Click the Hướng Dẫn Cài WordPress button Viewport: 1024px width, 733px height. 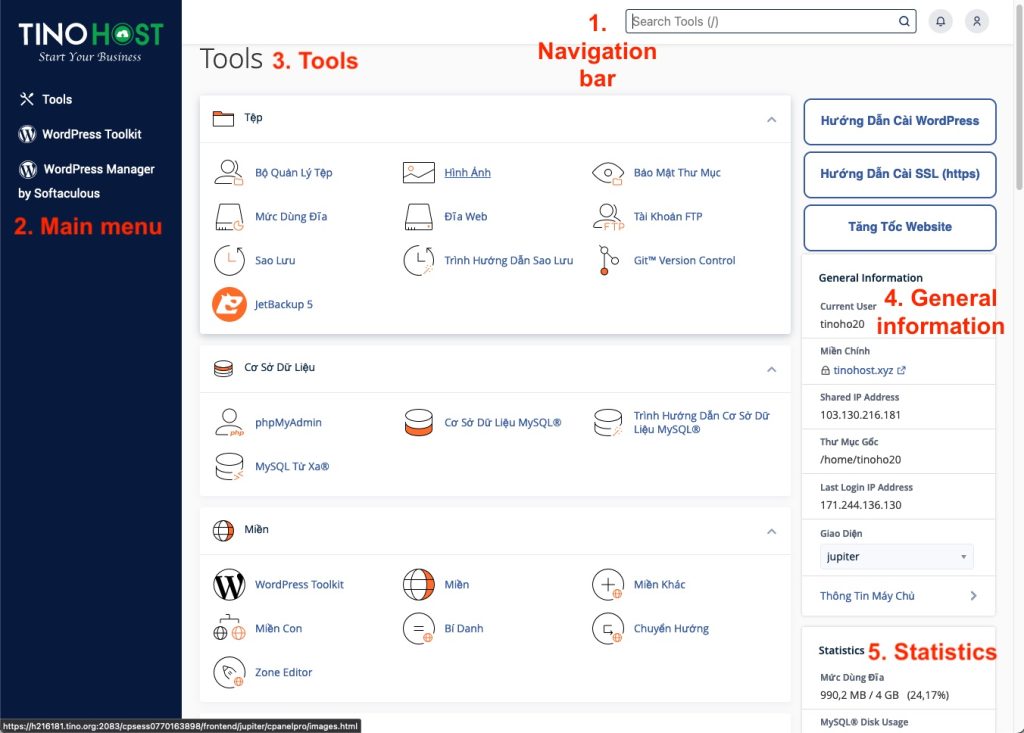[899, 122]
